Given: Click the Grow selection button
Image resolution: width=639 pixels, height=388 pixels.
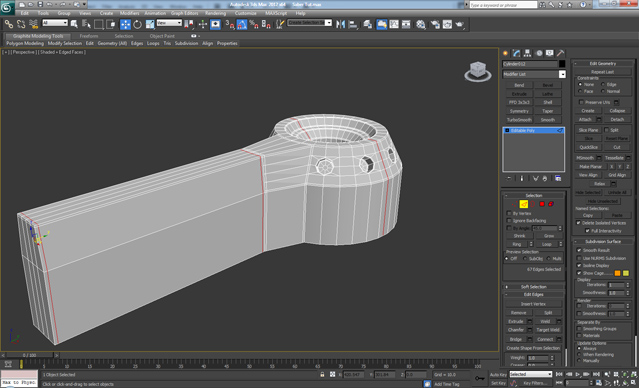Looking at the screenshot, I should coord(549,236).
